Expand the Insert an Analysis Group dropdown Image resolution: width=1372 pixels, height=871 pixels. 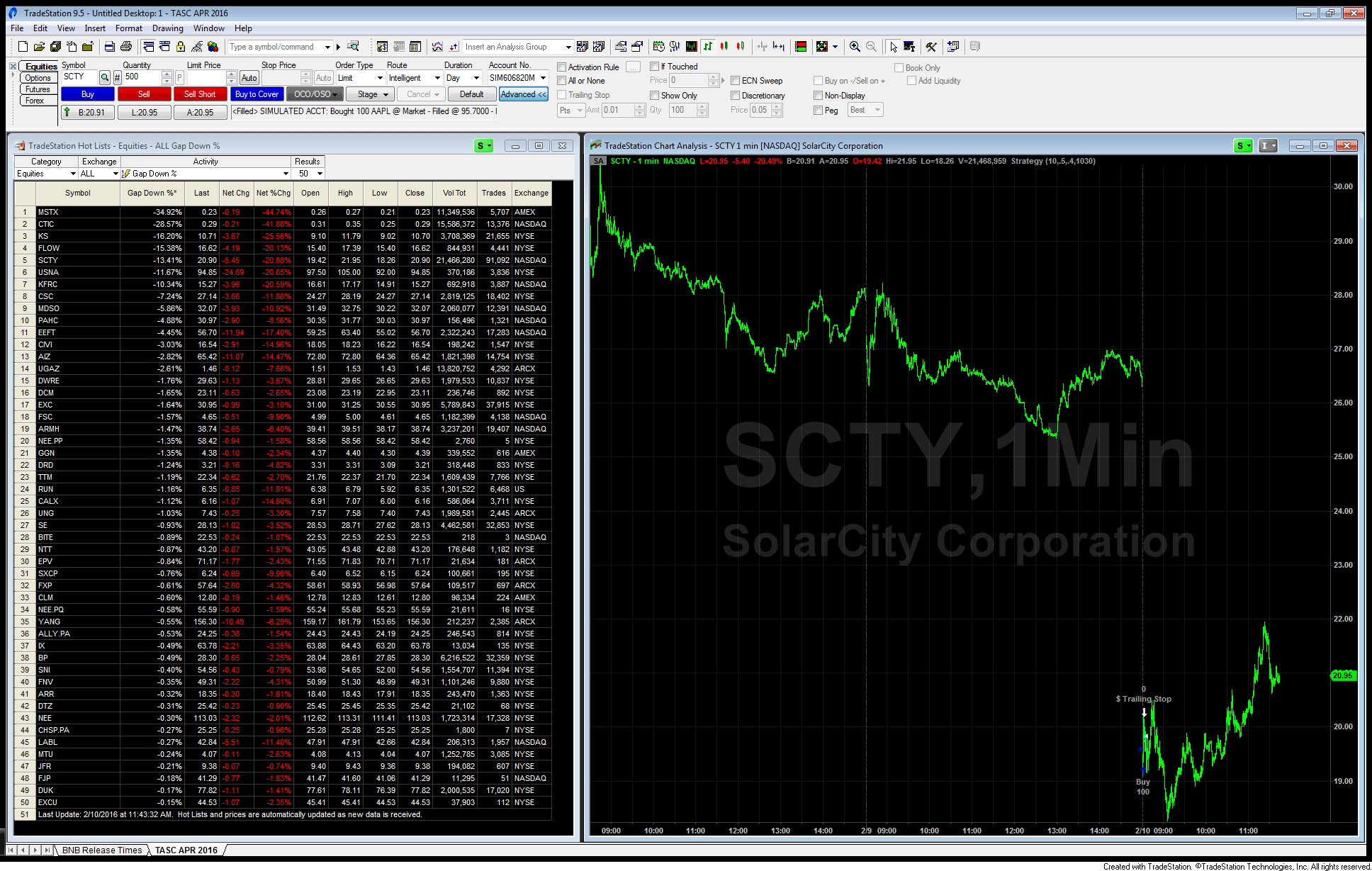[x=568, y=47]
